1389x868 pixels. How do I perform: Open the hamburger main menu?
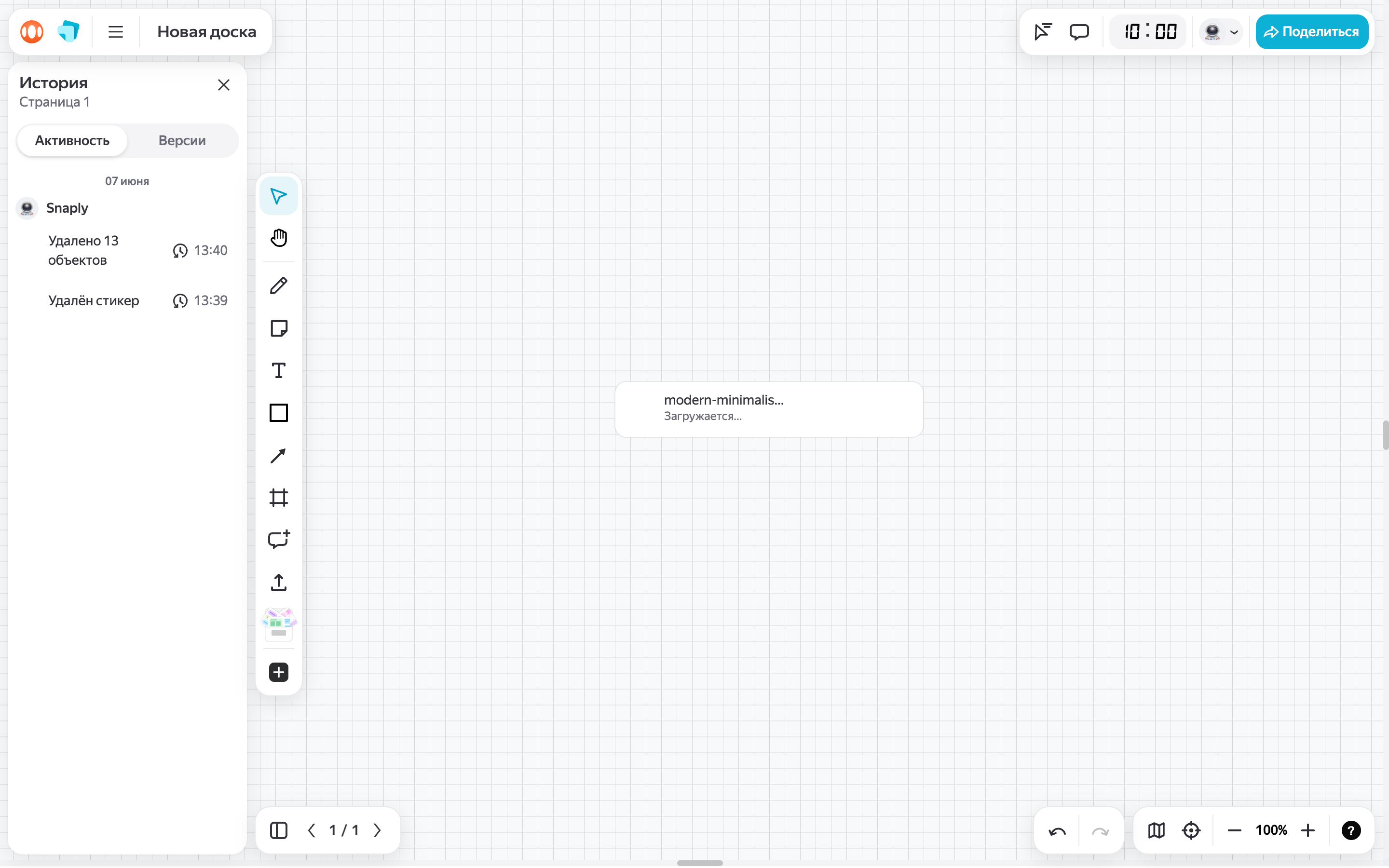point(116,31)
